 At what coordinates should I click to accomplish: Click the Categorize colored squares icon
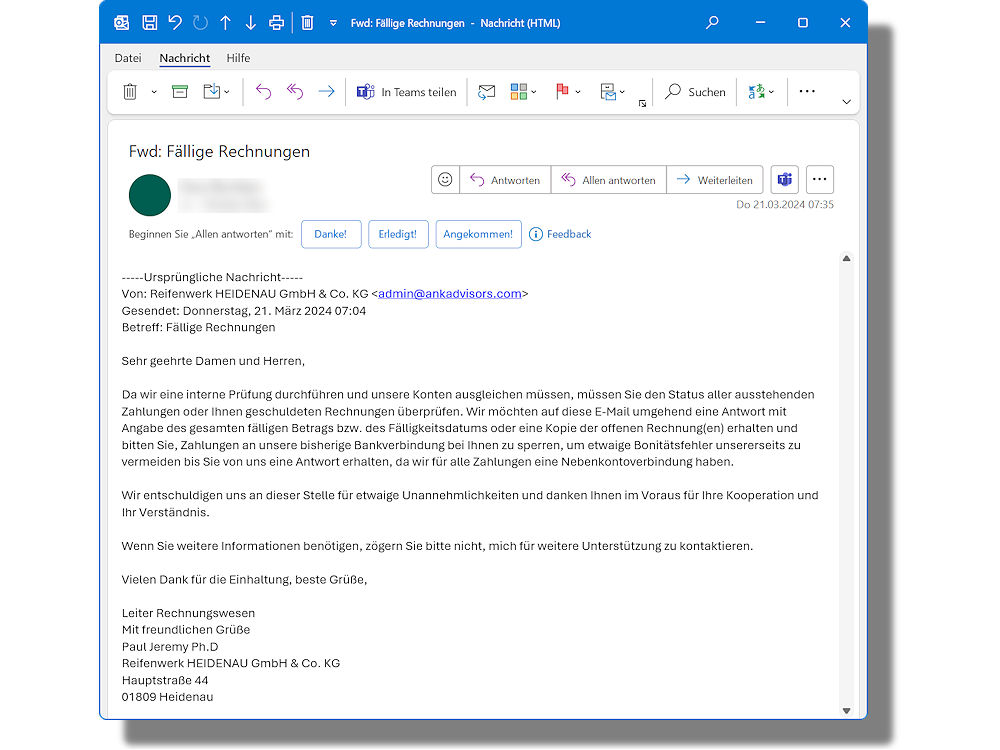click(x=518, y=92)
